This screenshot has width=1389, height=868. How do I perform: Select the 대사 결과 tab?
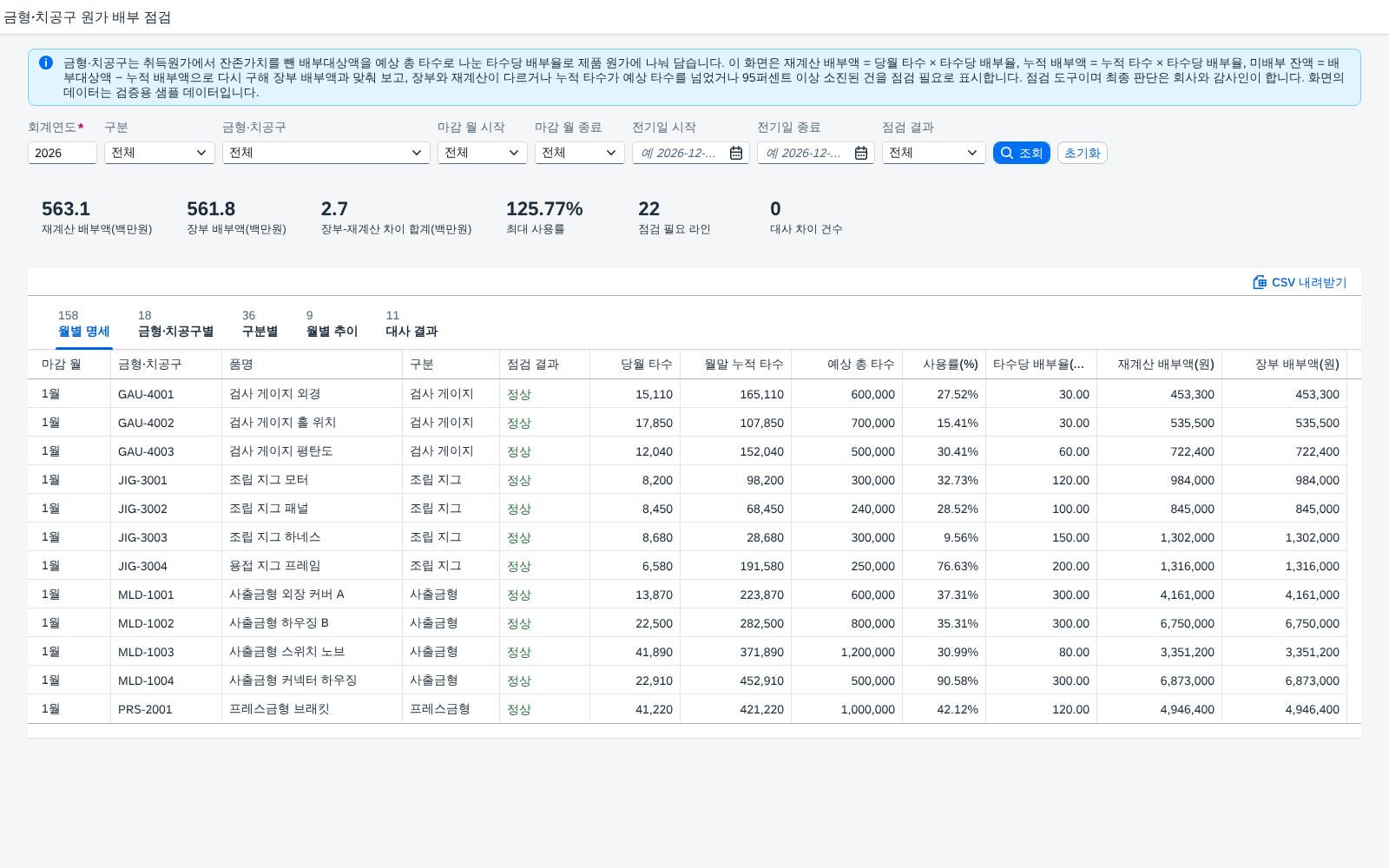click(411, 324)
